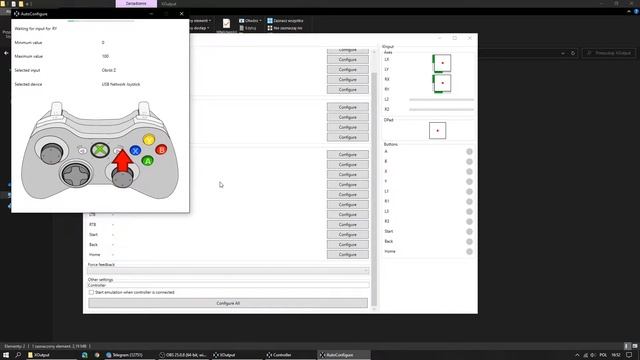This screenshot has width=640, height=360.
Task: Click the Przeszukaj XOutput search field
Action: pyautogui.click(x=609, y=53)
